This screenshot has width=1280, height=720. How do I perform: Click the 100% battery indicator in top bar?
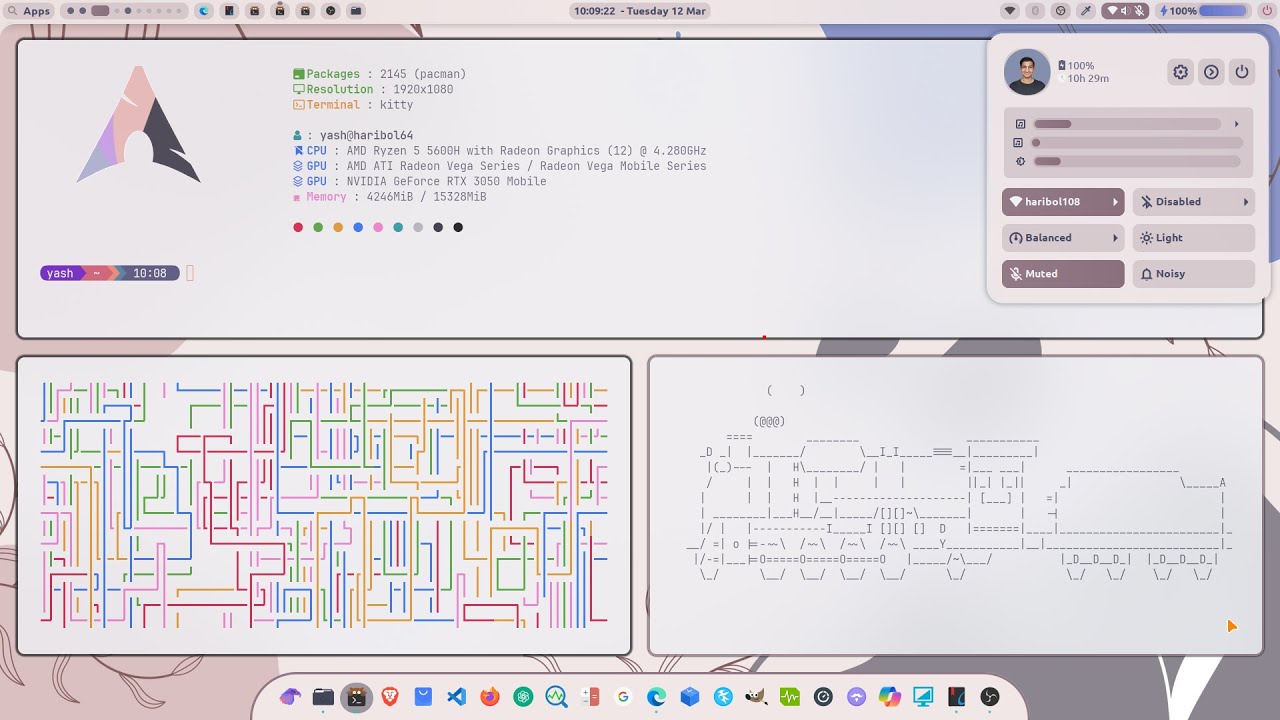tap(1204, 11)
